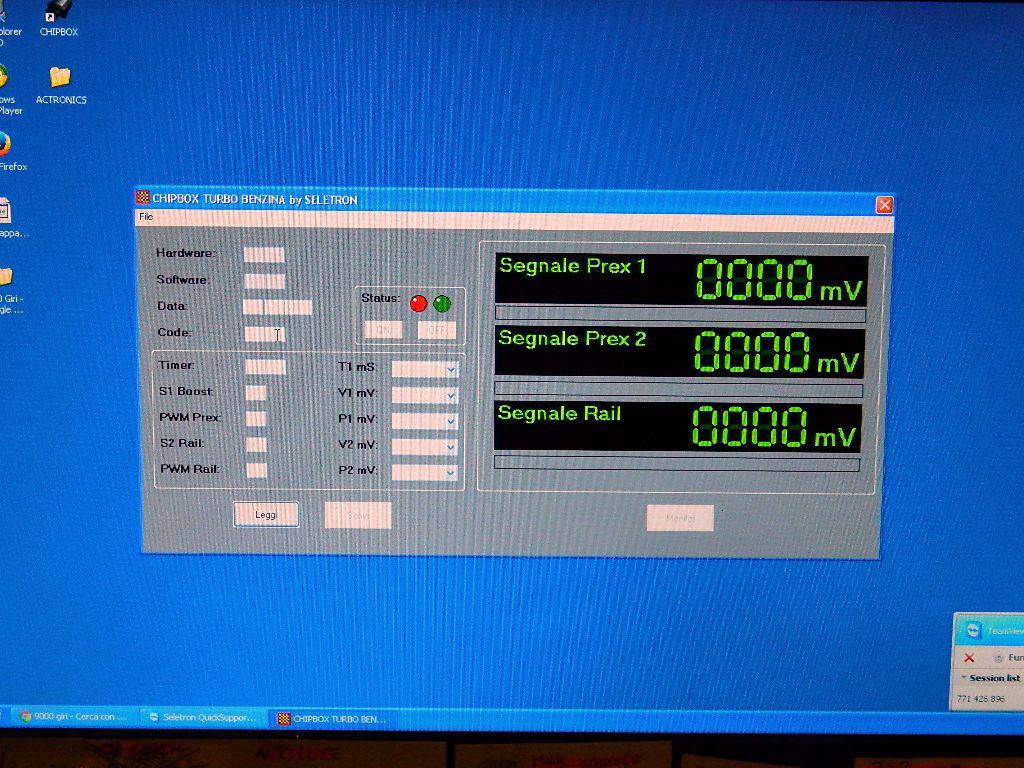Click into the S2 Rail field

click(x=256, y=445)
